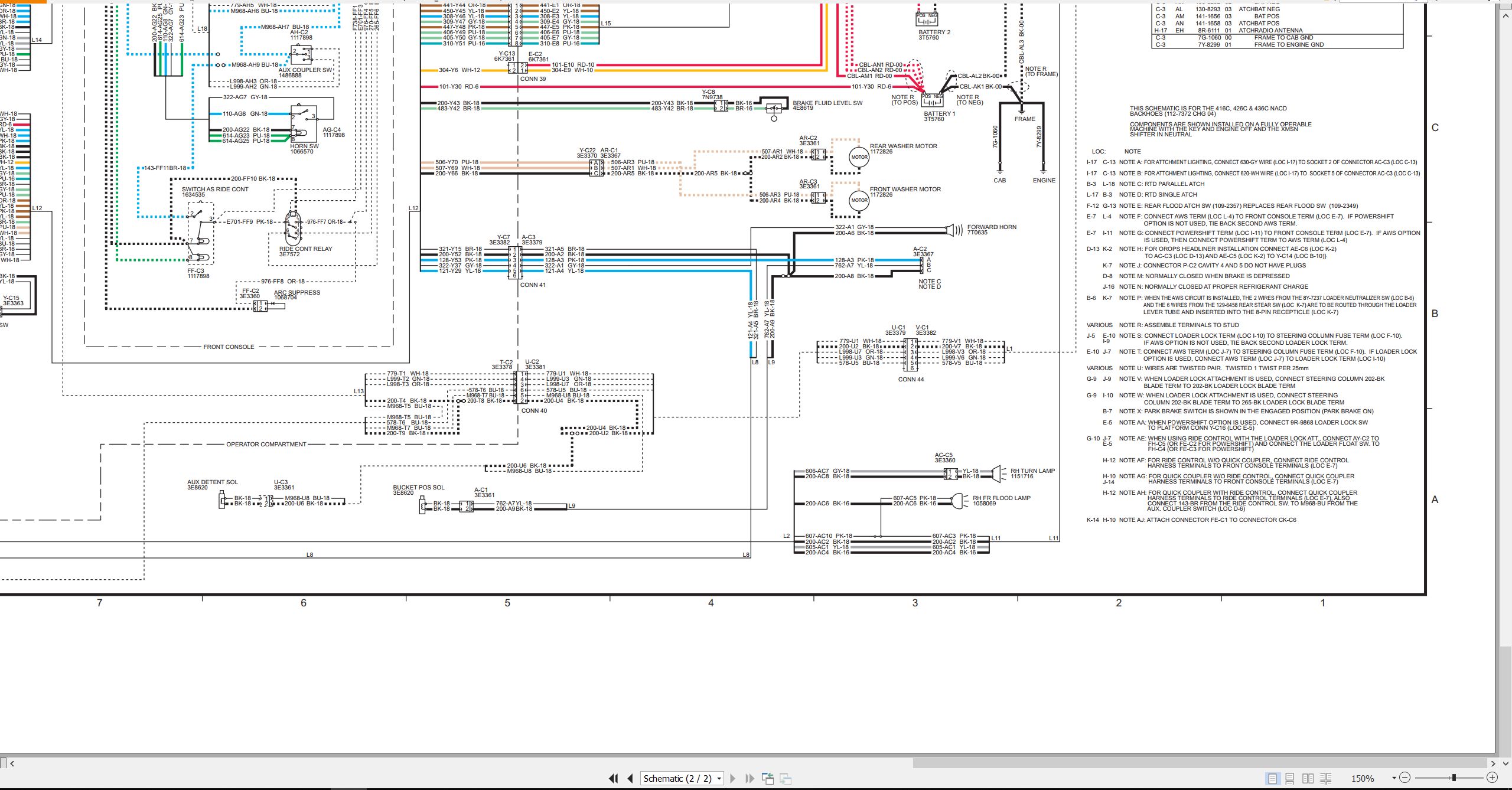1512x790 pixels.
Task: Click the ARC SUPPRESS label
Action: 296,292
